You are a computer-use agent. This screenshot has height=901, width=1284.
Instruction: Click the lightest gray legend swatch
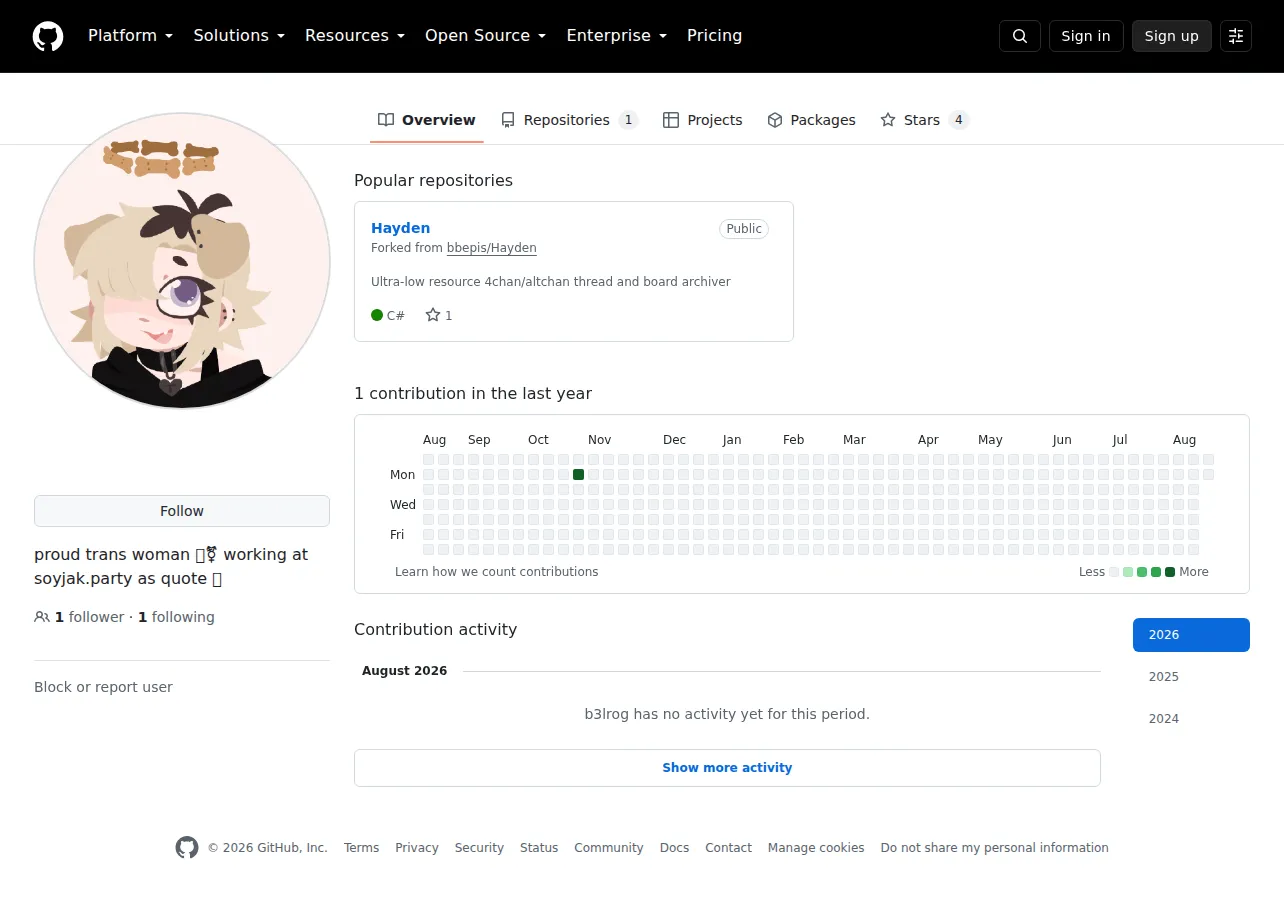[1114, 572]
